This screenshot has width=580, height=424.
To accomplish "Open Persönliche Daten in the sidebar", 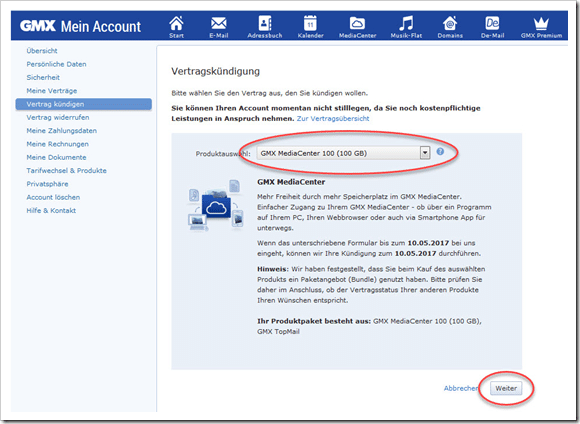I will 56,64.
